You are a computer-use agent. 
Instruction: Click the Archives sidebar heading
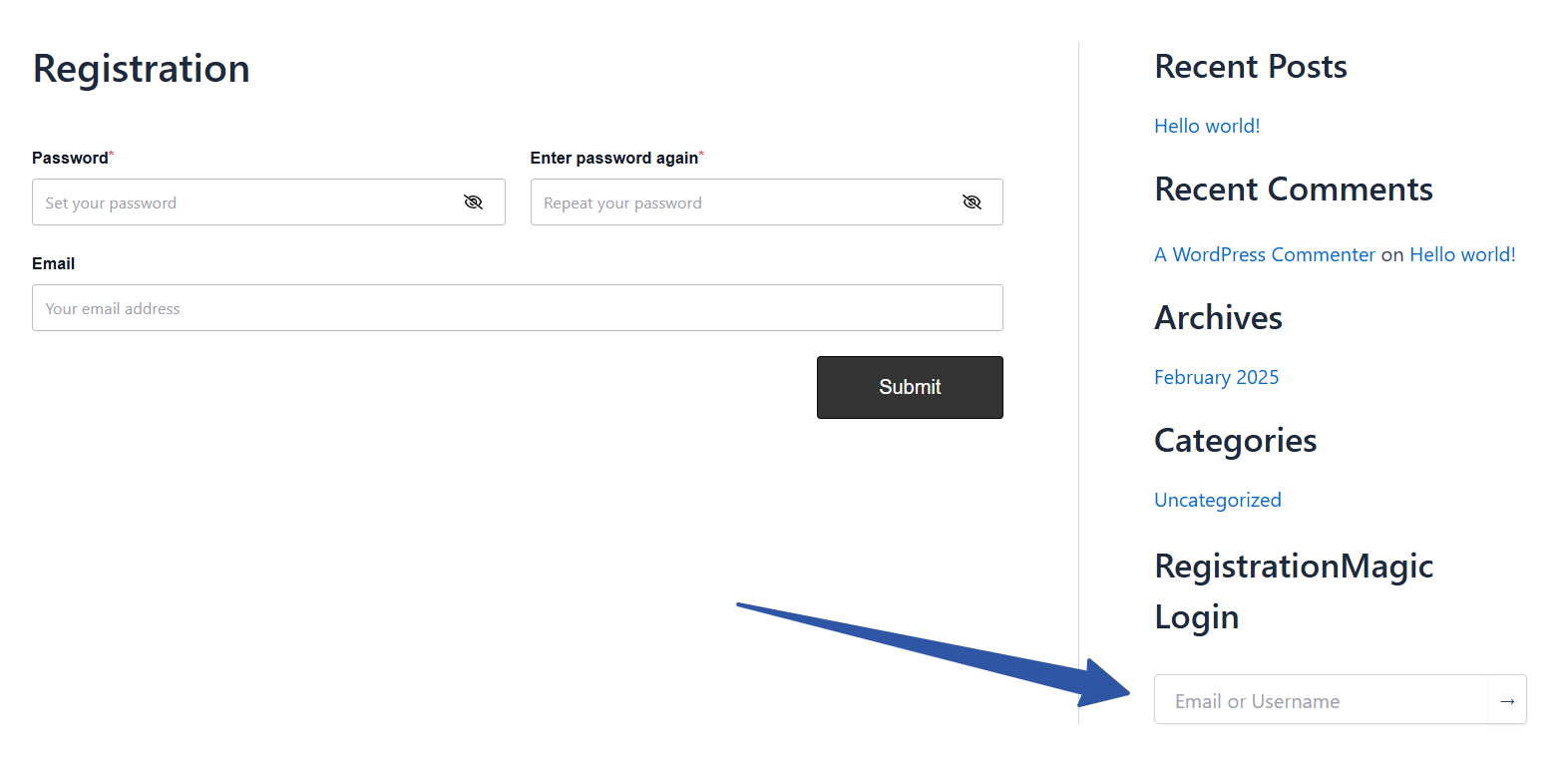[x=1218, y=318]
